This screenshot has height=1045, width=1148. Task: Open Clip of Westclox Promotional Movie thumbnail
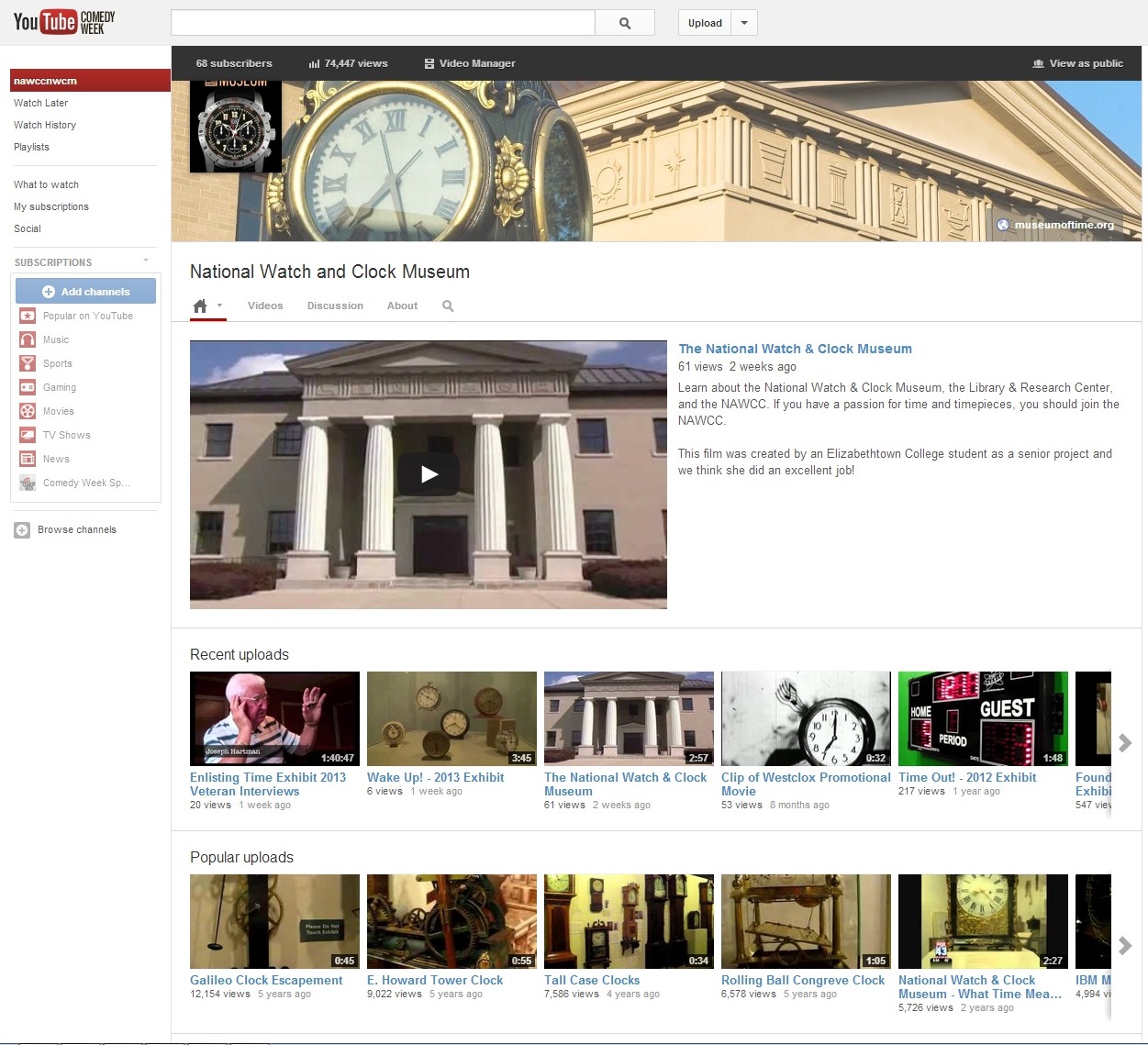pos(806,719)
